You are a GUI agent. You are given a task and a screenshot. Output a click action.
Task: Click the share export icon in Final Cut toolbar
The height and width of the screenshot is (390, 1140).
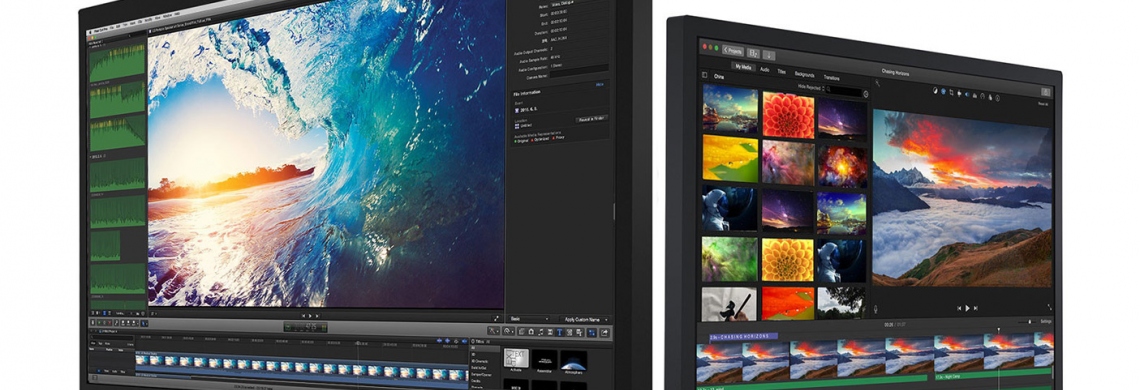tap(603, 332)
